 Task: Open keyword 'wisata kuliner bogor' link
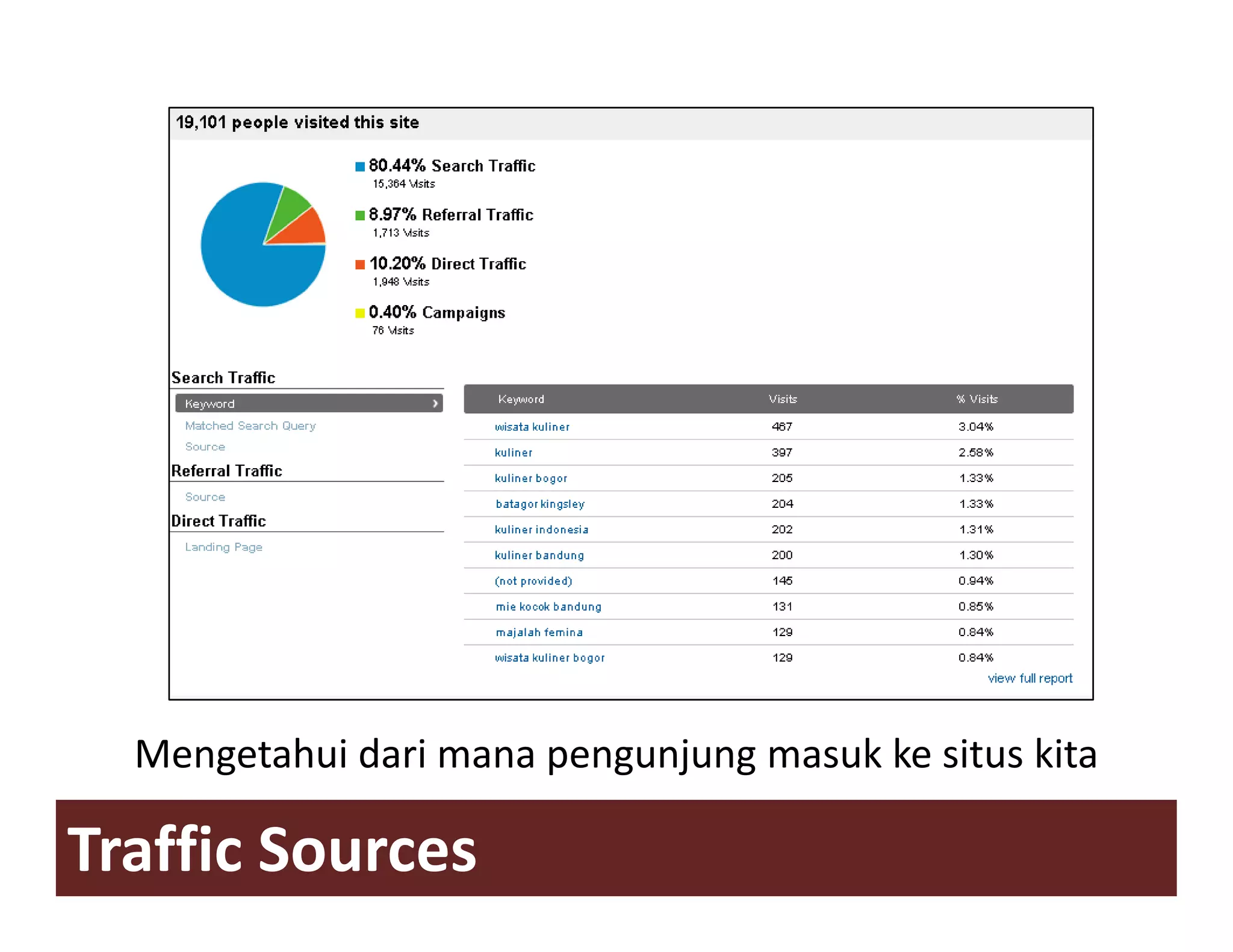[550, 658]
